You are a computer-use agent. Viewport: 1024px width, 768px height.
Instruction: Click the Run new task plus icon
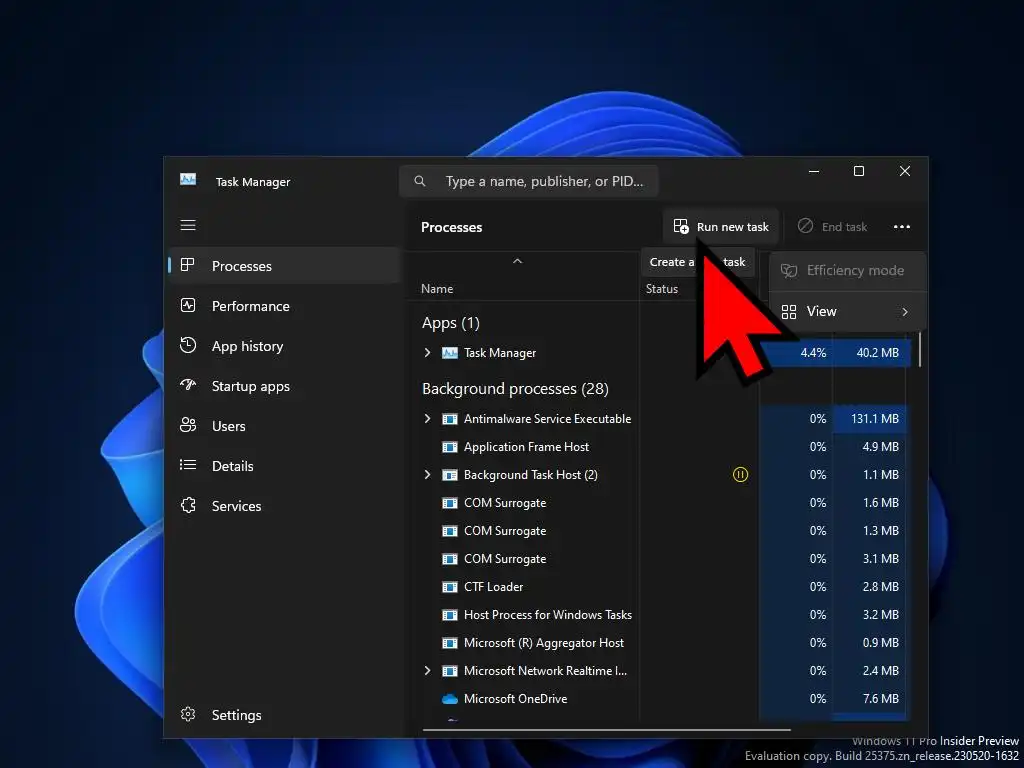681,227
